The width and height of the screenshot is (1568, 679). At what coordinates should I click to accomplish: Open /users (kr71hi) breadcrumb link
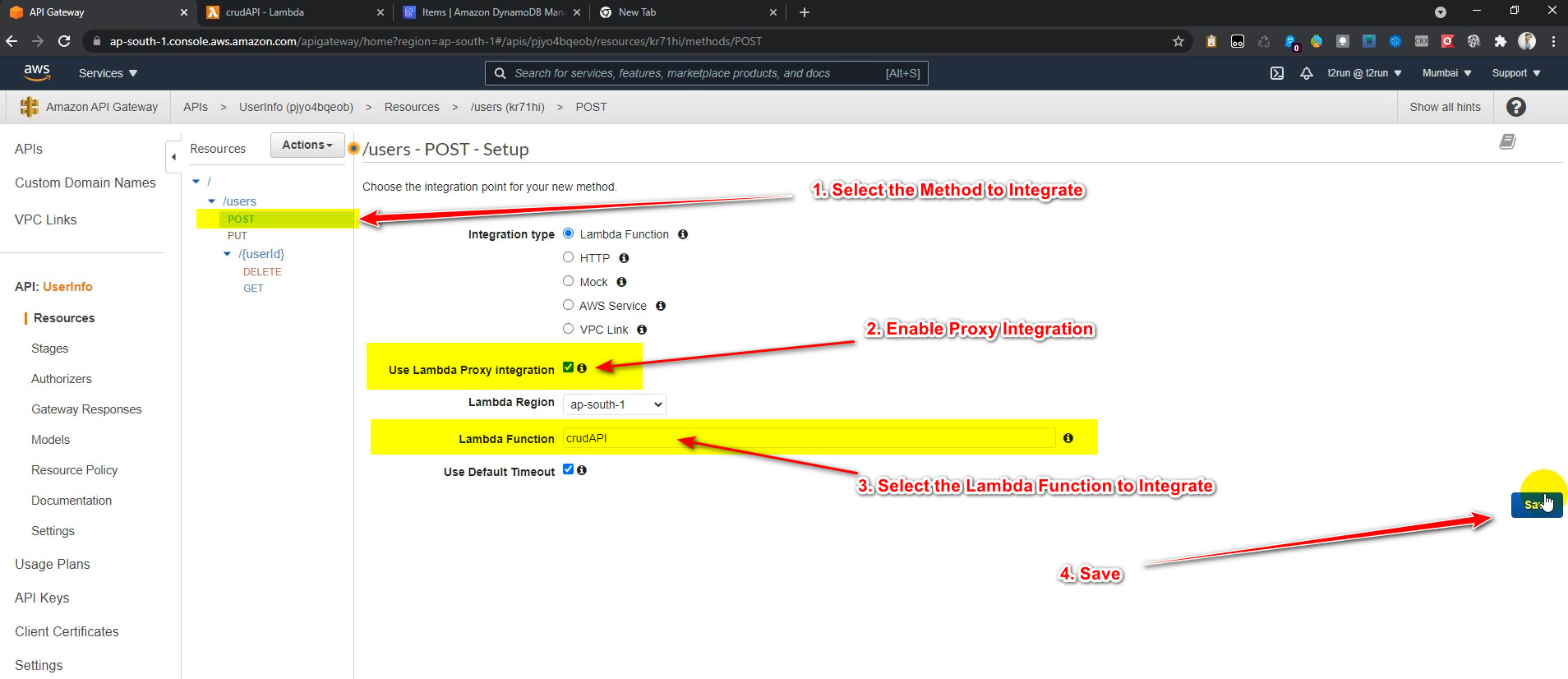pyautogui.click(x=507, y=107)
